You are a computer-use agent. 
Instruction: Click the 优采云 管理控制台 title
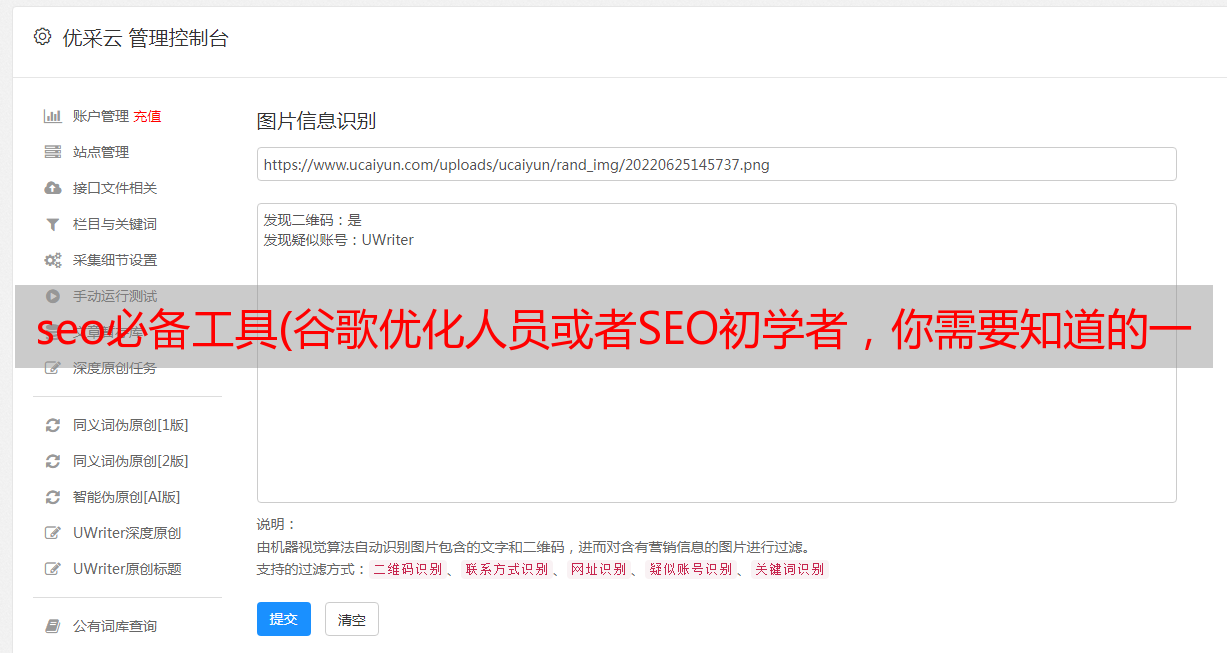pos(145,38)
